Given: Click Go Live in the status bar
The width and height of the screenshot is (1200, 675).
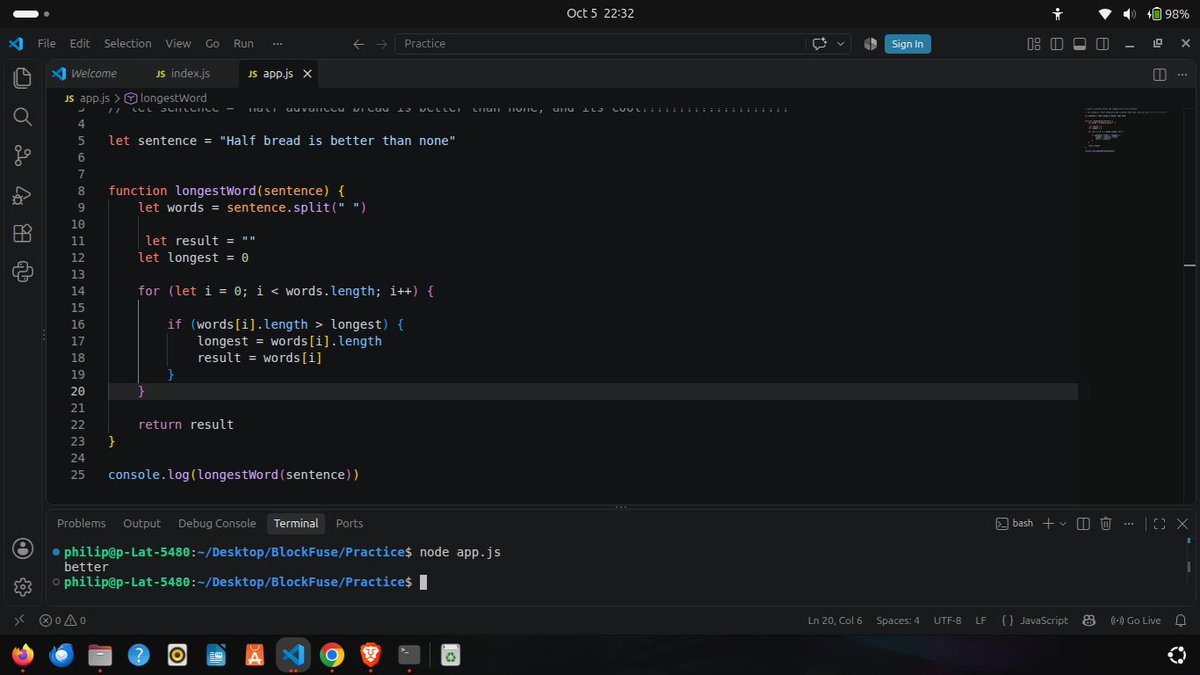Looking at the screenshot, I should tap(1136, 620).
